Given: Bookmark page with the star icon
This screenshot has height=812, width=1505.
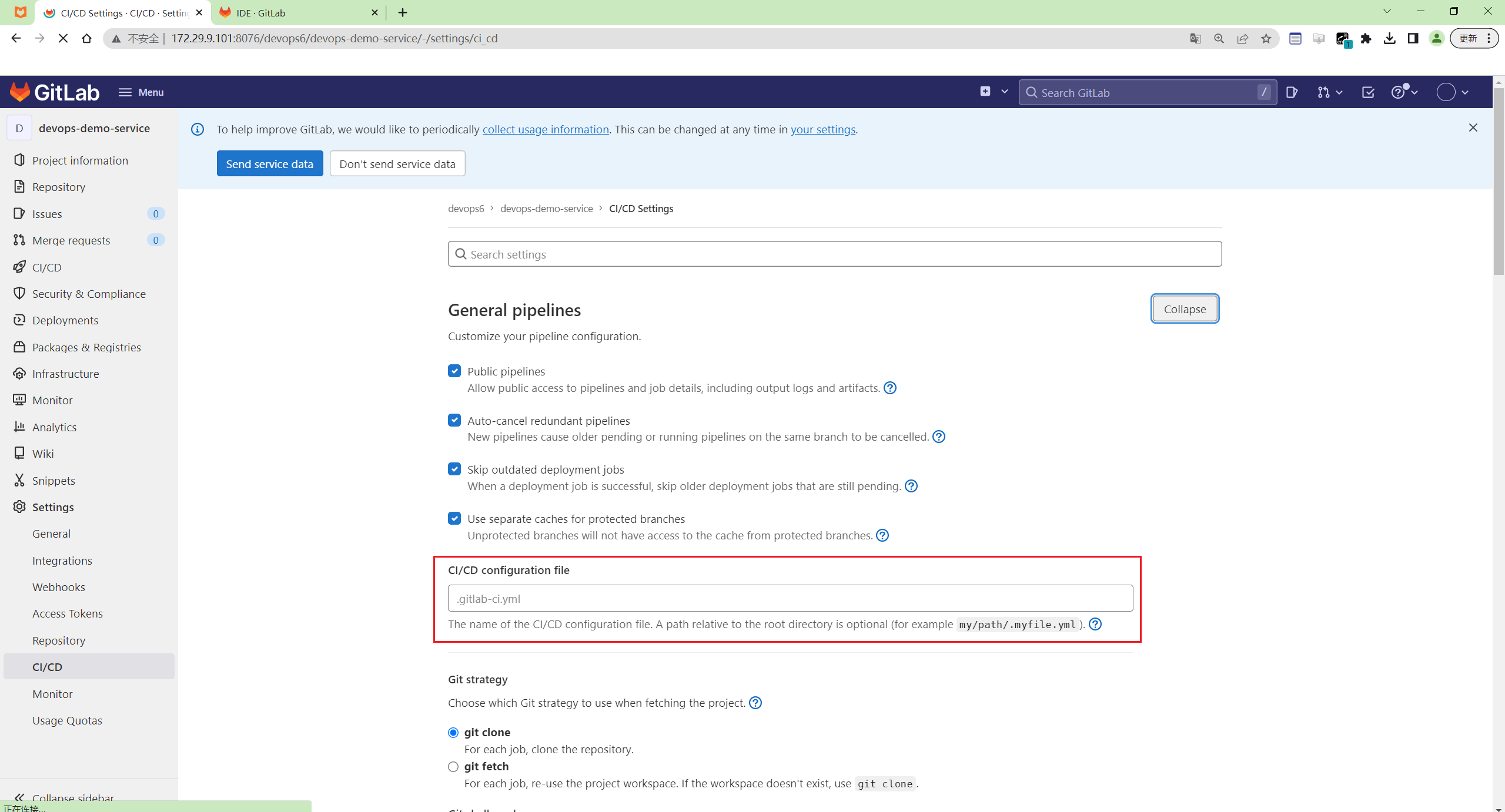Looking at the screenshot, I should [1266, 39].
